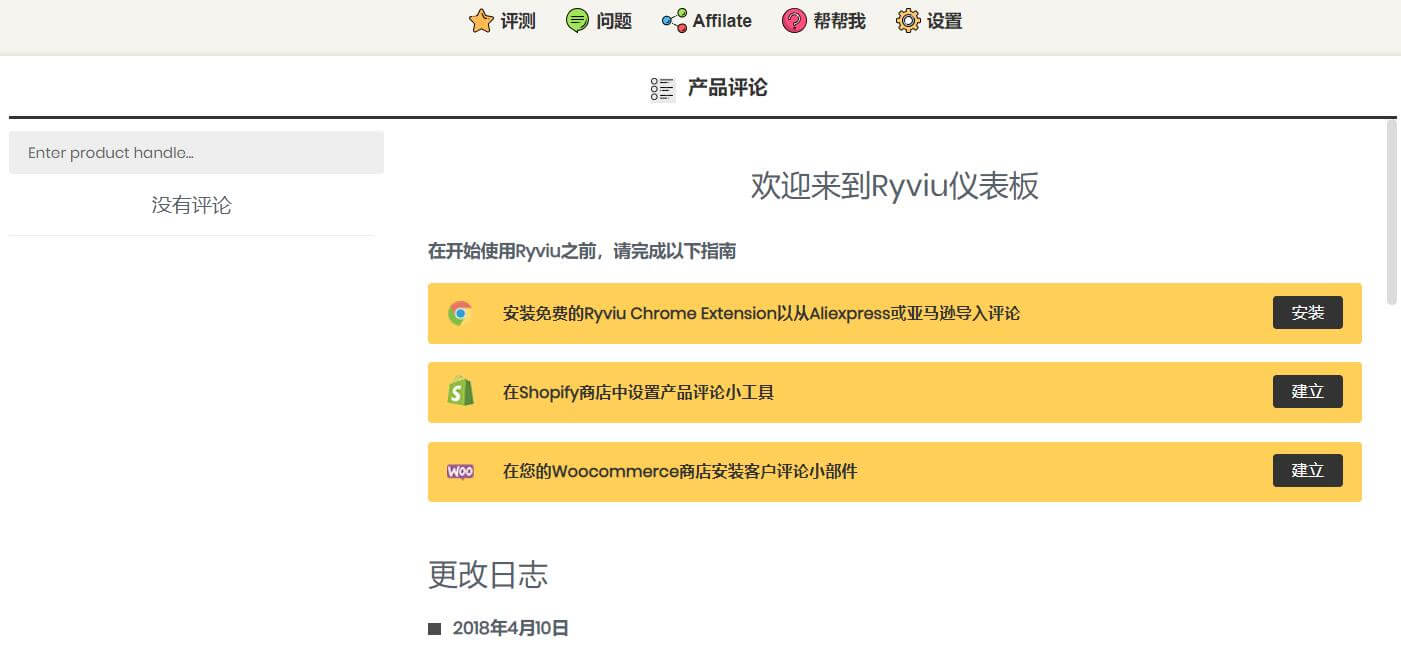Click the Woo logo icon
The width and height of the screenshot is (1401, 645).
[460, 471]
